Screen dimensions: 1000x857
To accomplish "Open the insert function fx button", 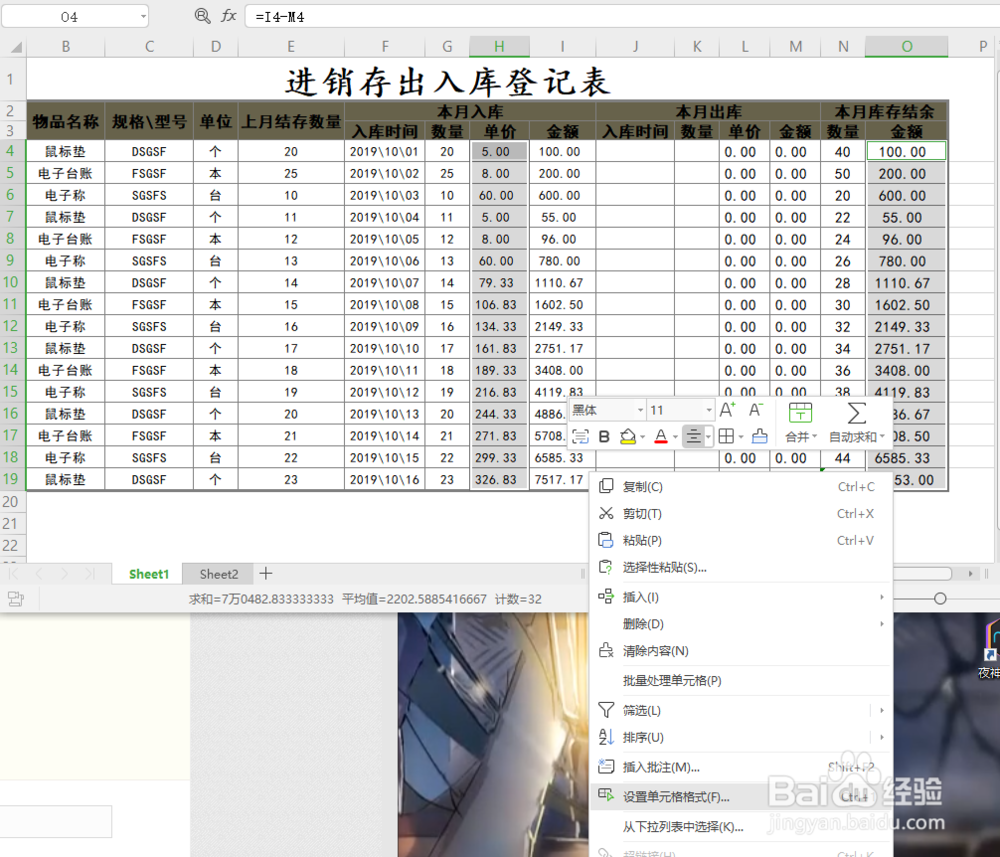I will tap(228, 16).
